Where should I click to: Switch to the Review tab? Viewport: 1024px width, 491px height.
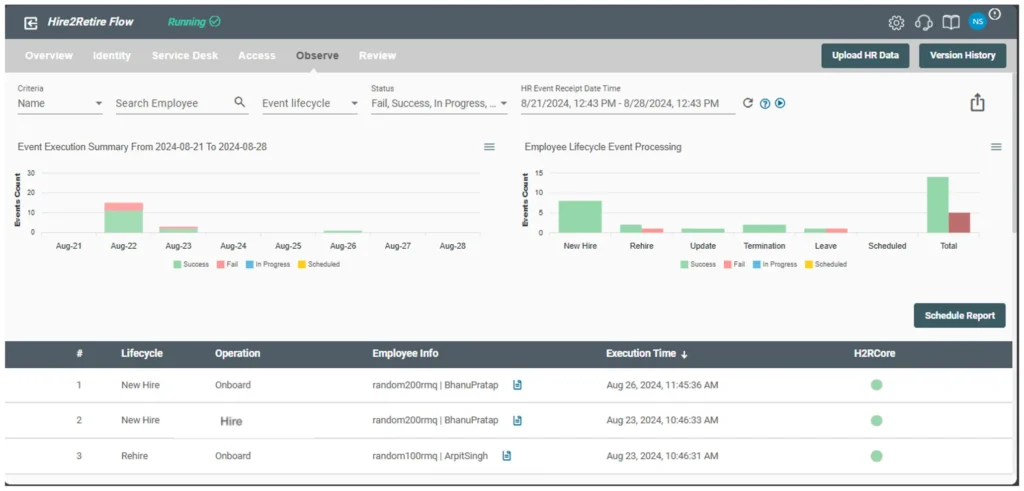pyautogui.click(x=377, y=55)
